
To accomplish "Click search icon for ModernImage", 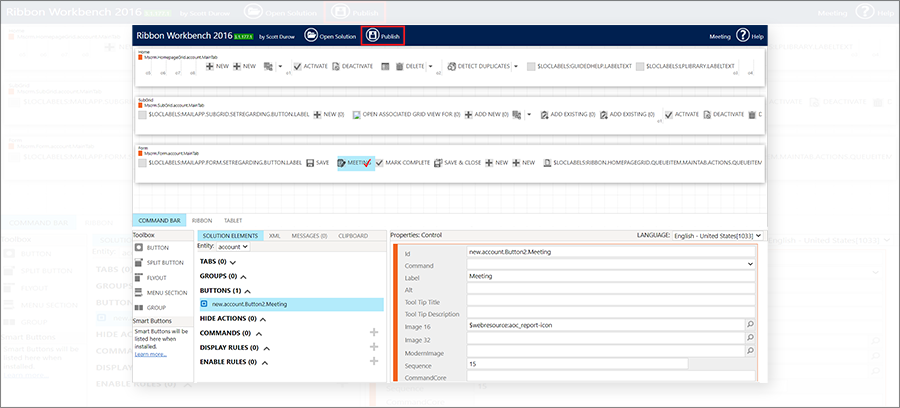I will (750, 350).
